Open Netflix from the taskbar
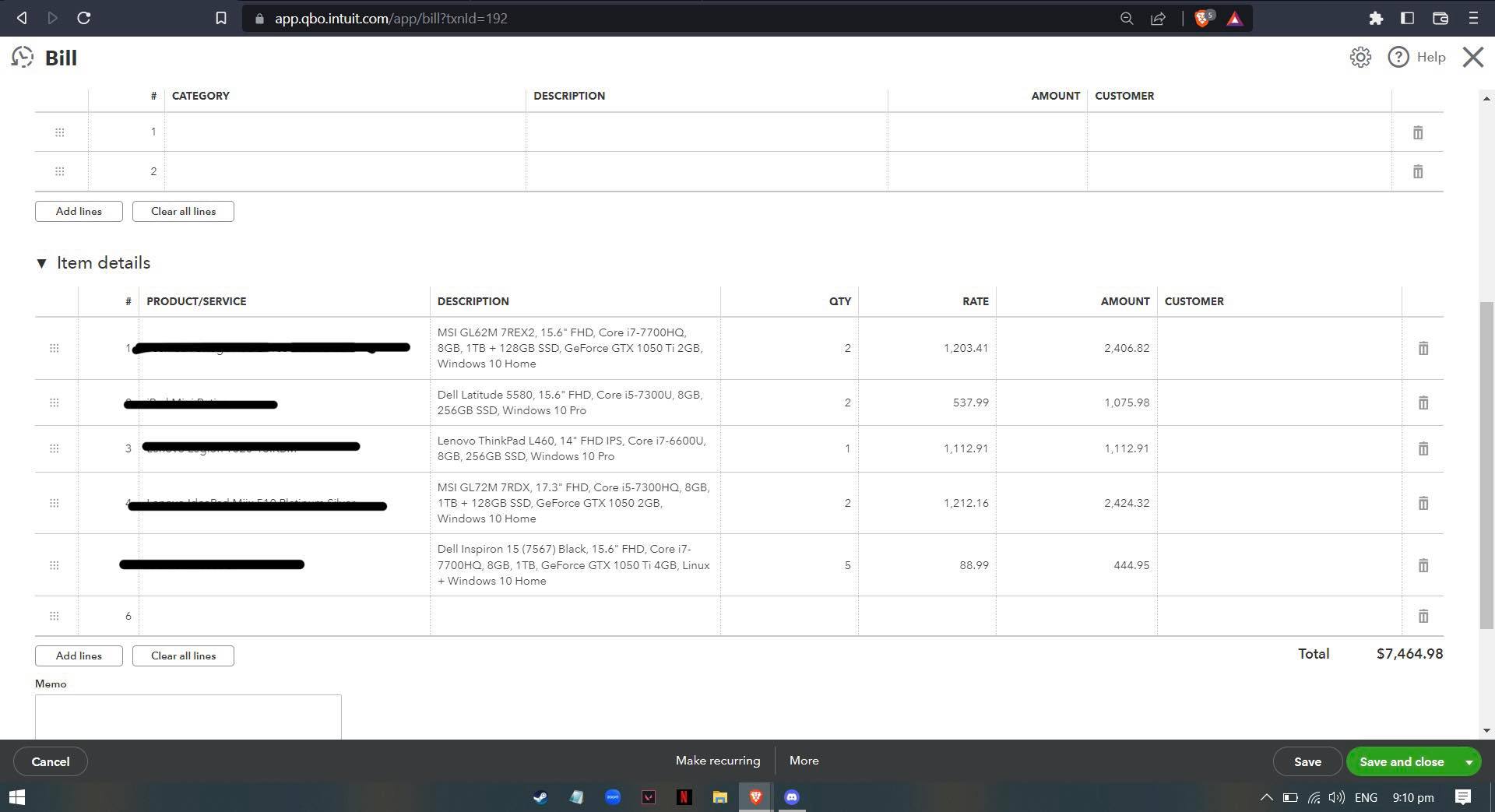This screenshot has height=812, width=1495. [x=684, y=797]
